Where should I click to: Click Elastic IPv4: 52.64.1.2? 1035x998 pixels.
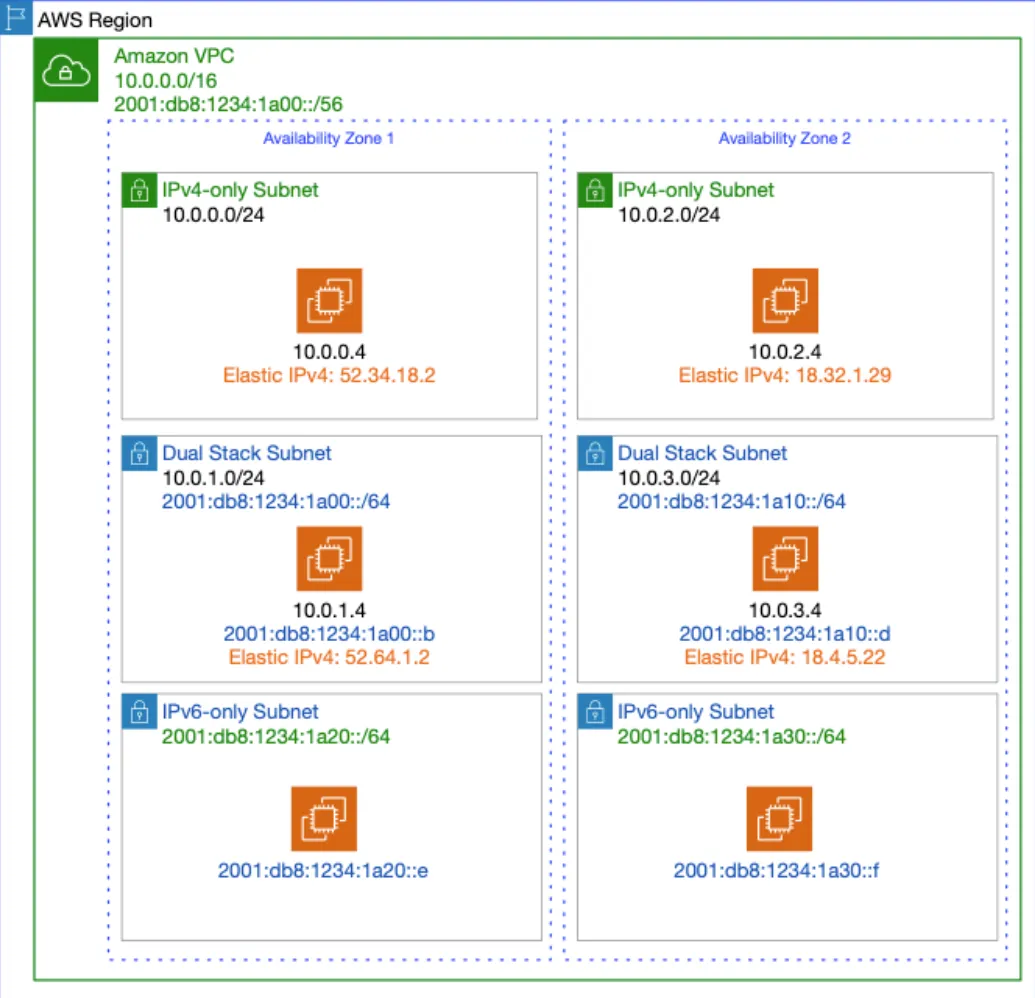point(329,657)
